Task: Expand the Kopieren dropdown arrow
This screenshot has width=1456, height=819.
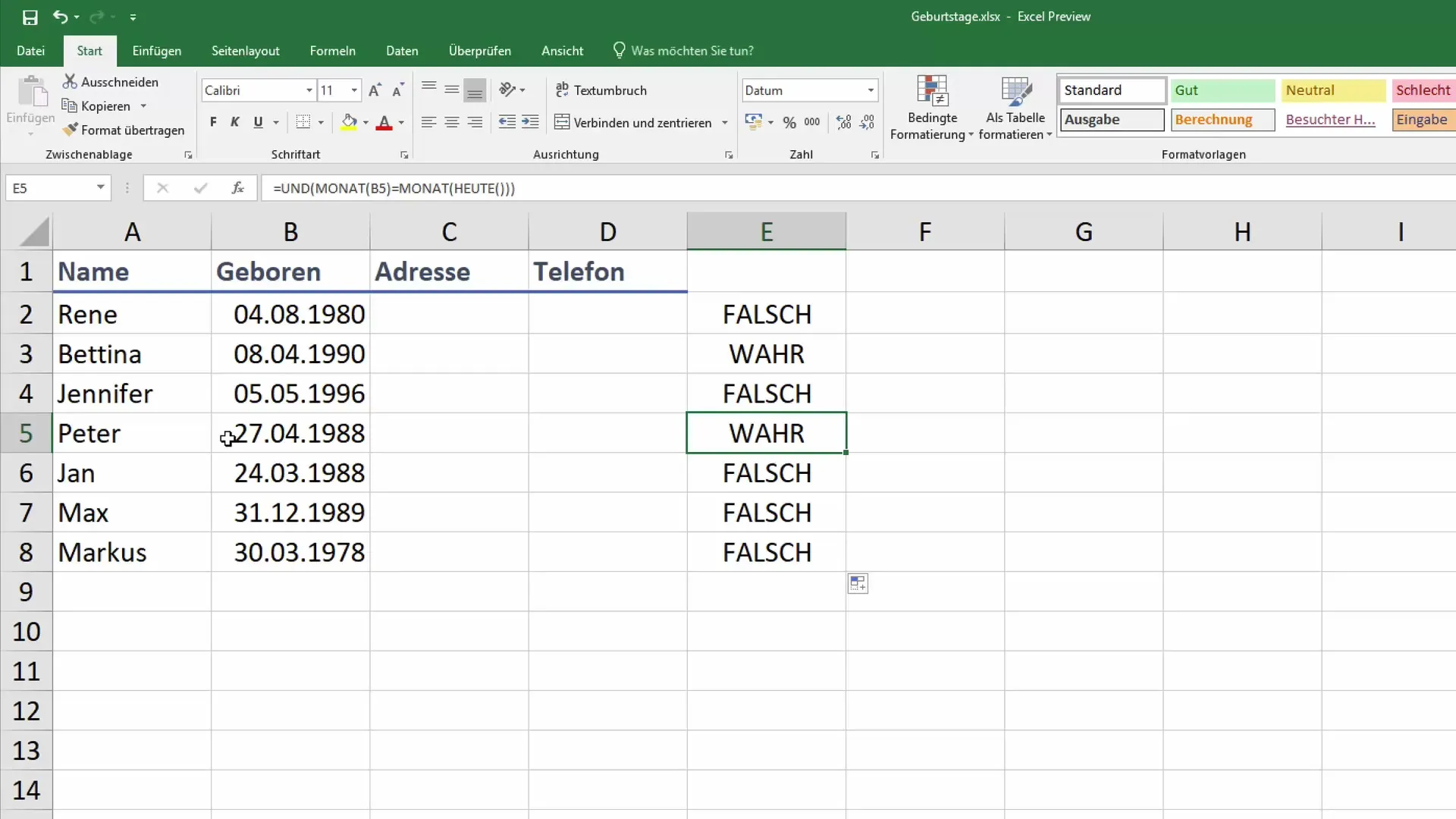Action: 143,106
